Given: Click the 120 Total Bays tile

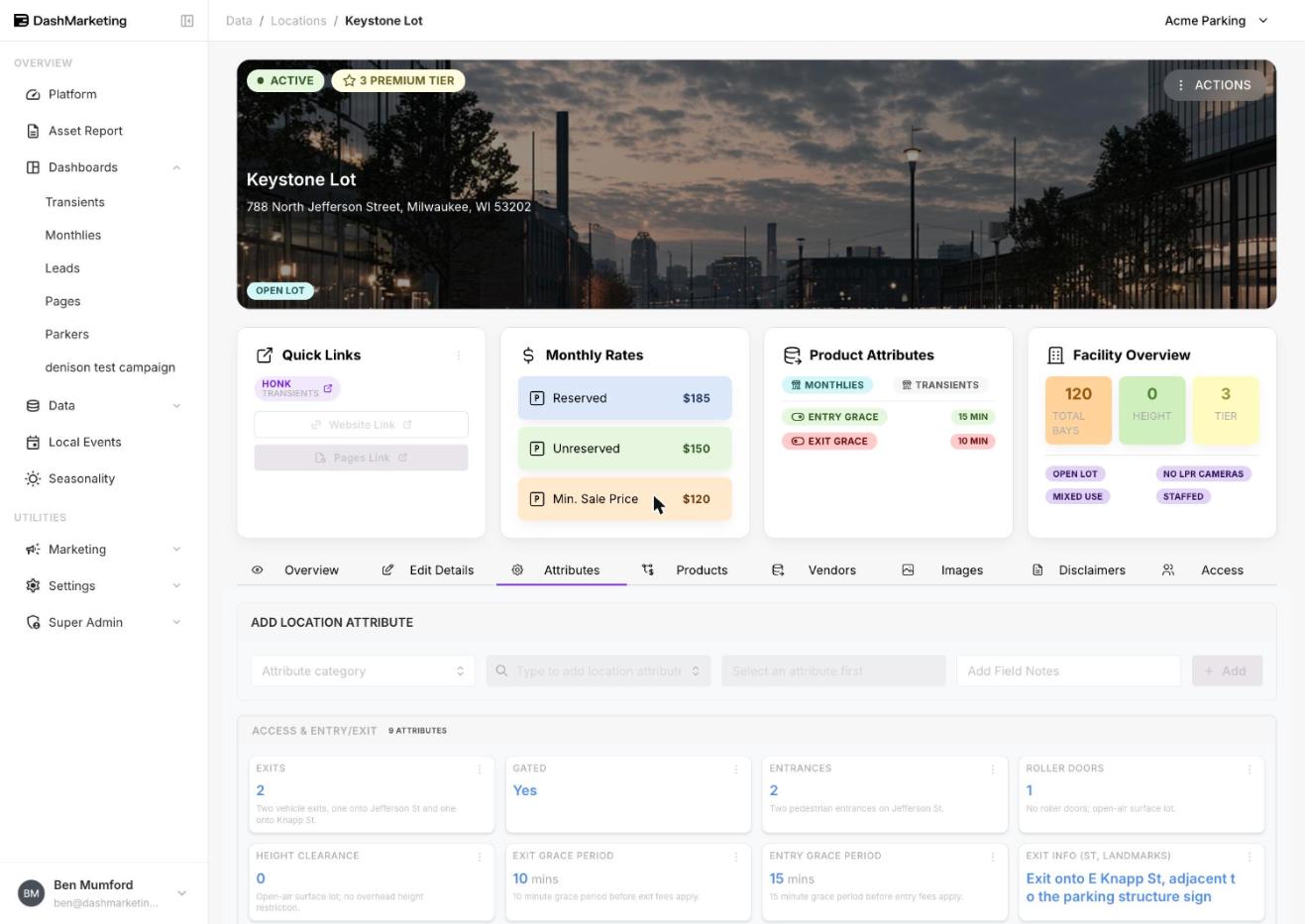Looking at the screenshot, I should click(1078, 410).
